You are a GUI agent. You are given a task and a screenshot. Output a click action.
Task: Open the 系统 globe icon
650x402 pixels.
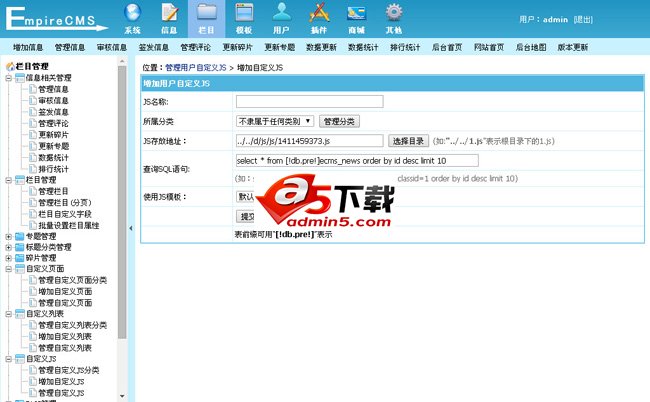[133, 12]
